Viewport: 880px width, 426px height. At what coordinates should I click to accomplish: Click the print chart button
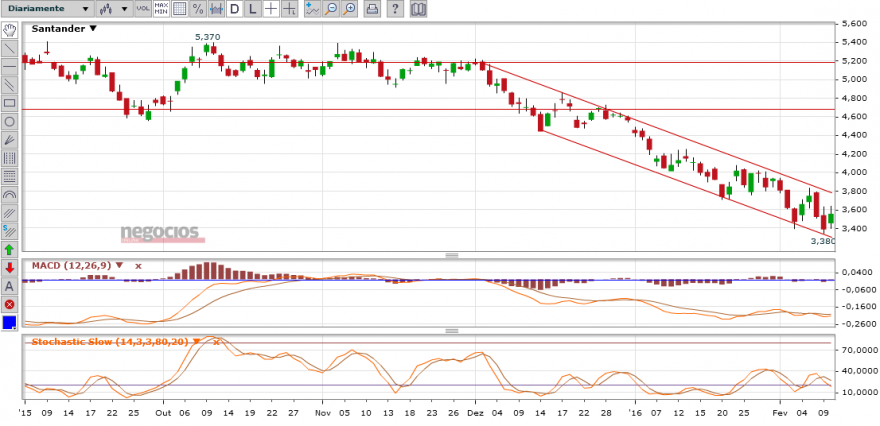(x=371, y=8)
